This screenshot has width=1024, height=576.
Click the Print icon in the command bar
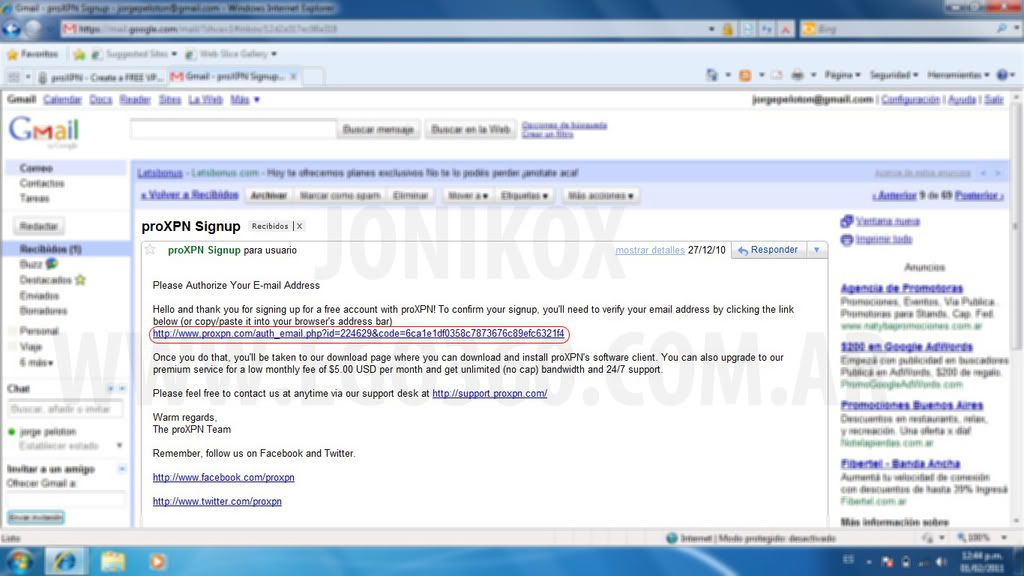click(797, 75)
